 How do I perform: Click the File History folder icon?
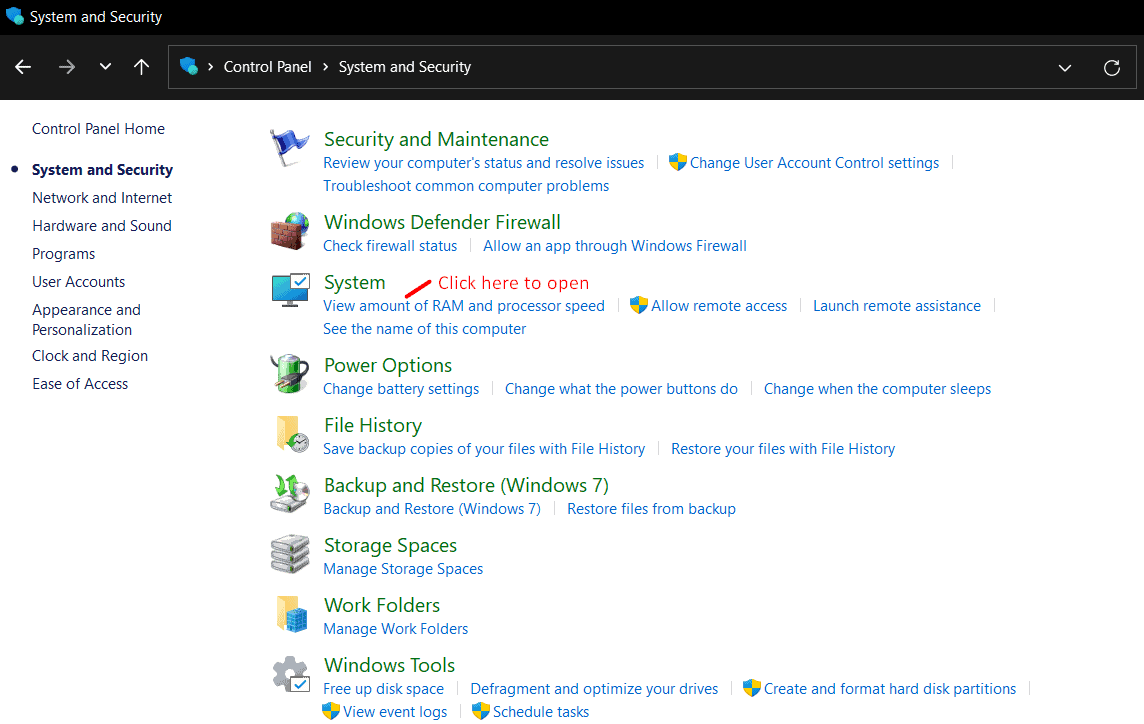[x=291, y=435]
